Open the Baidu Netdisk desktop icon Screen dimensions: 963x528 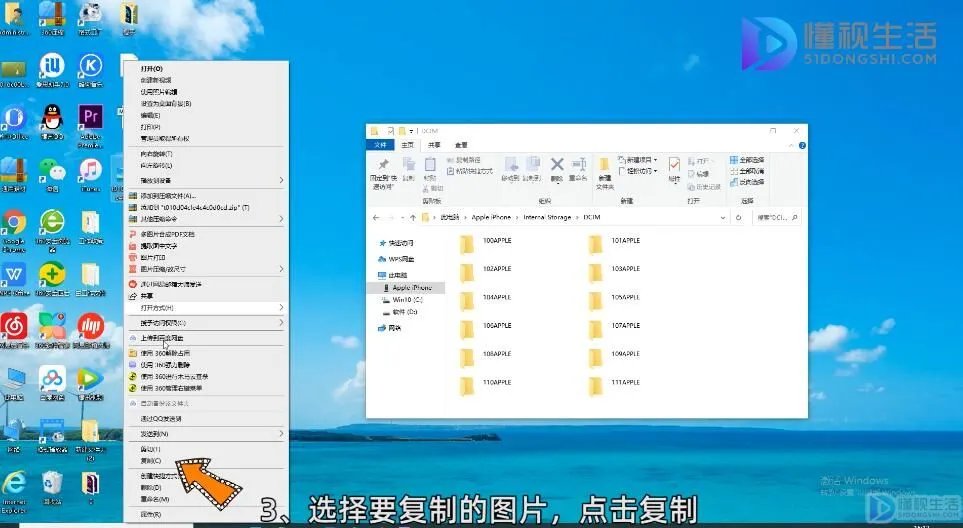[x=52, y=383]
